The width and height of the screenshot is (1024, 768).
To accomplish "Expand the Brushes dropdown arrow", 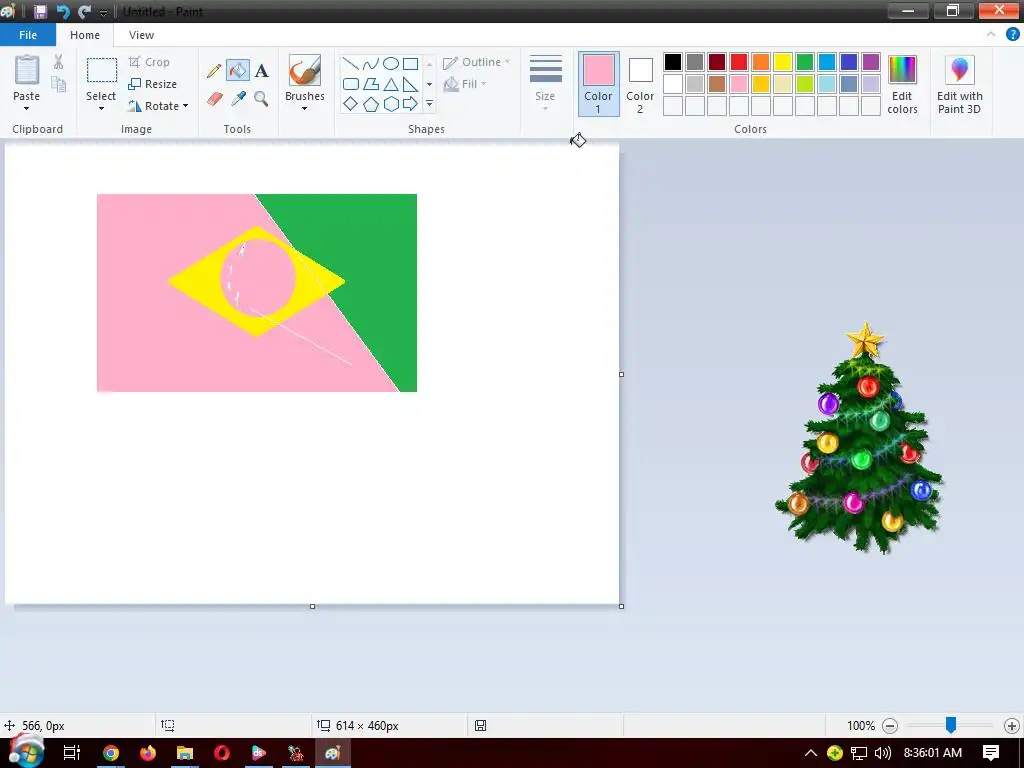I will coord(304,108).
